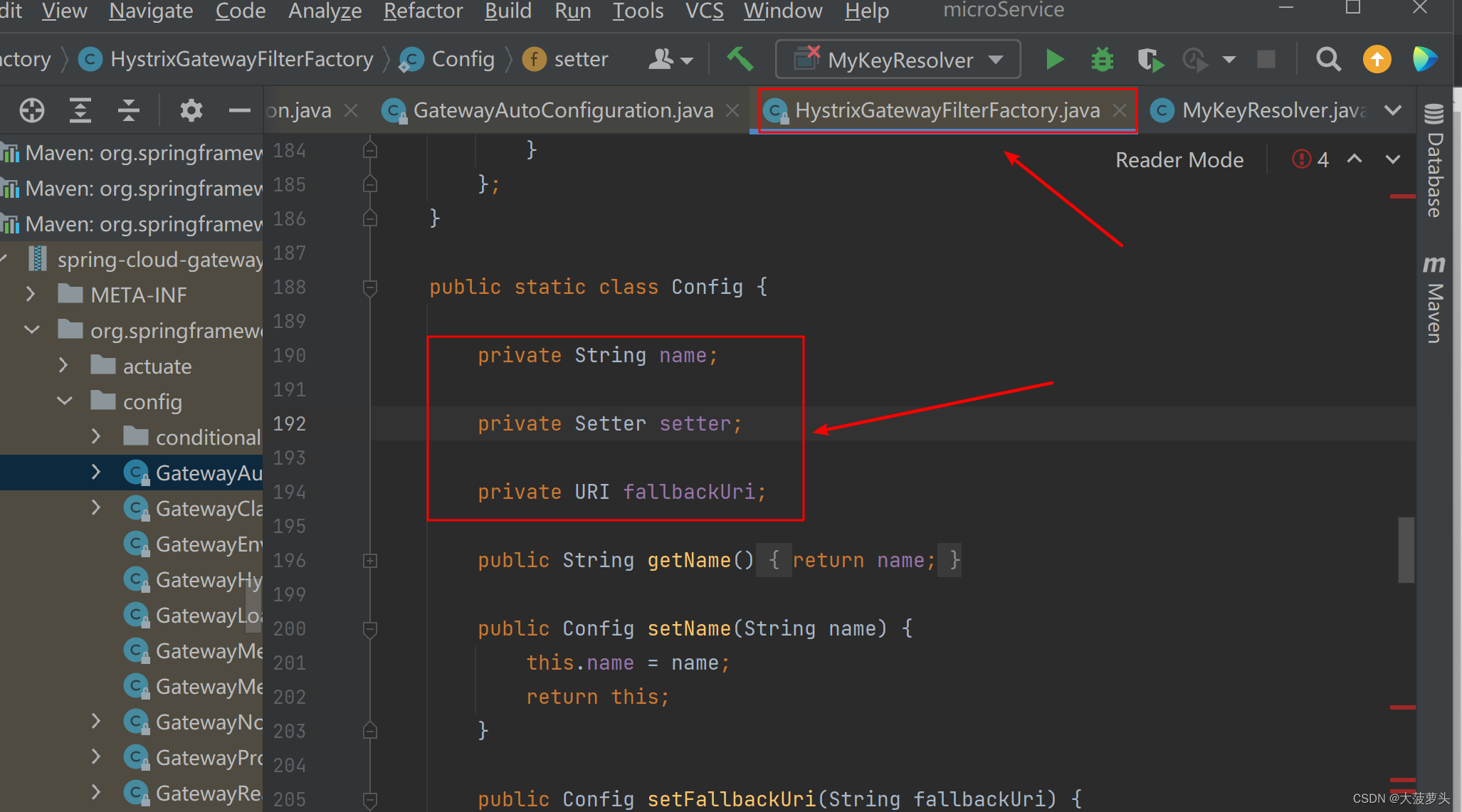1462x812 pixels.
Task: Switch to HystrixGatewayFilterFactory.java tab
Action: click(947, 110)
